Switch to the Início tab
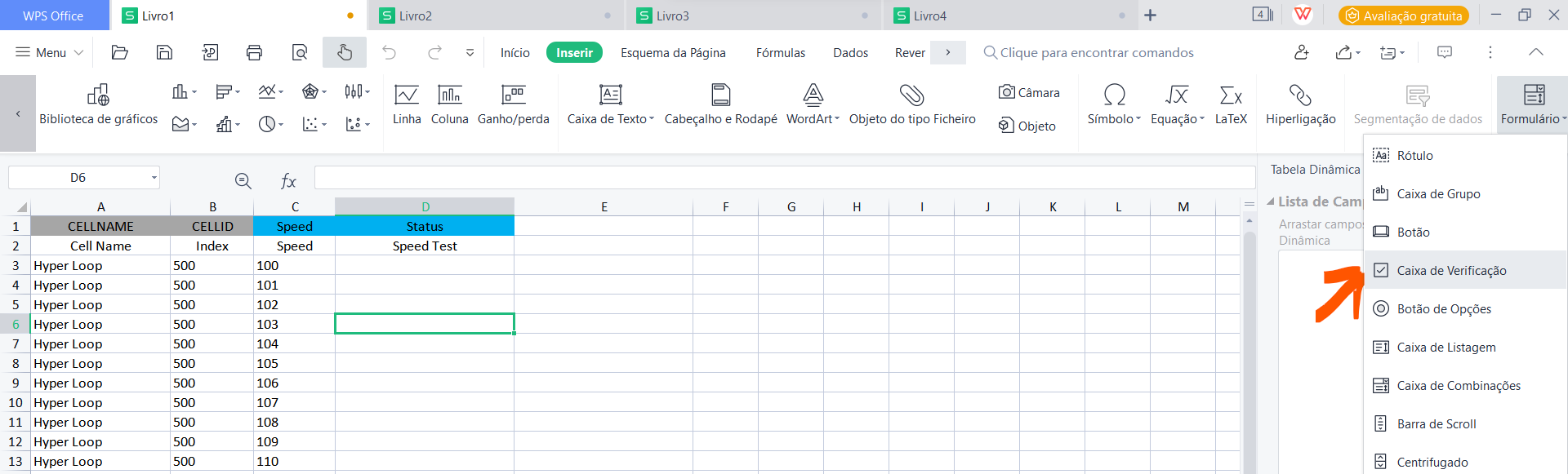 [515, 53]
